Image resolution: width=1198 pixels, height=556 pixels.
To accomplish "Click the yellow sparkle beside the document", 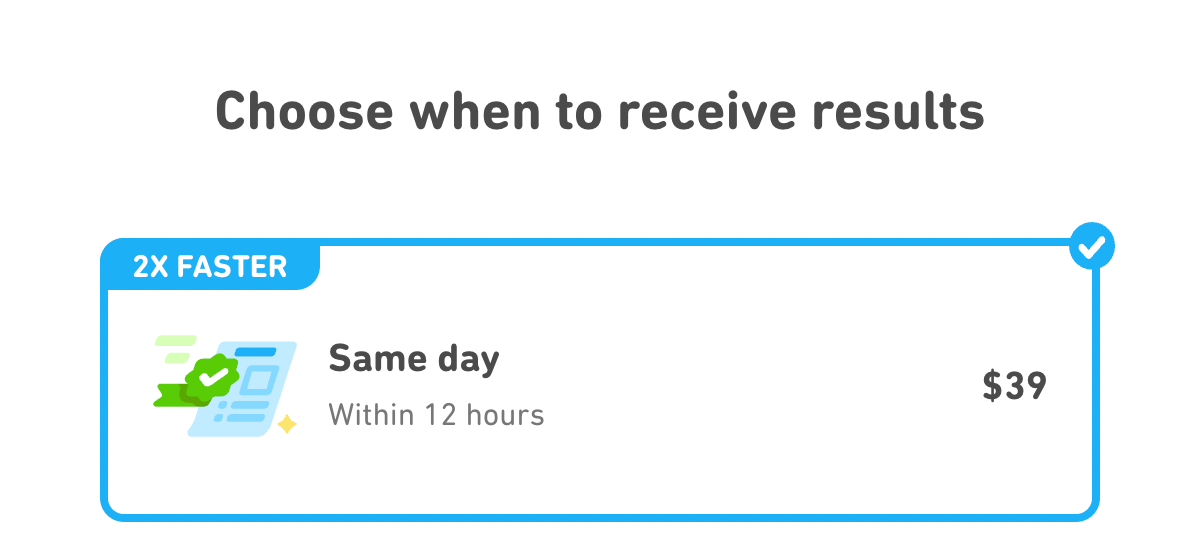I will coord(287,424).
